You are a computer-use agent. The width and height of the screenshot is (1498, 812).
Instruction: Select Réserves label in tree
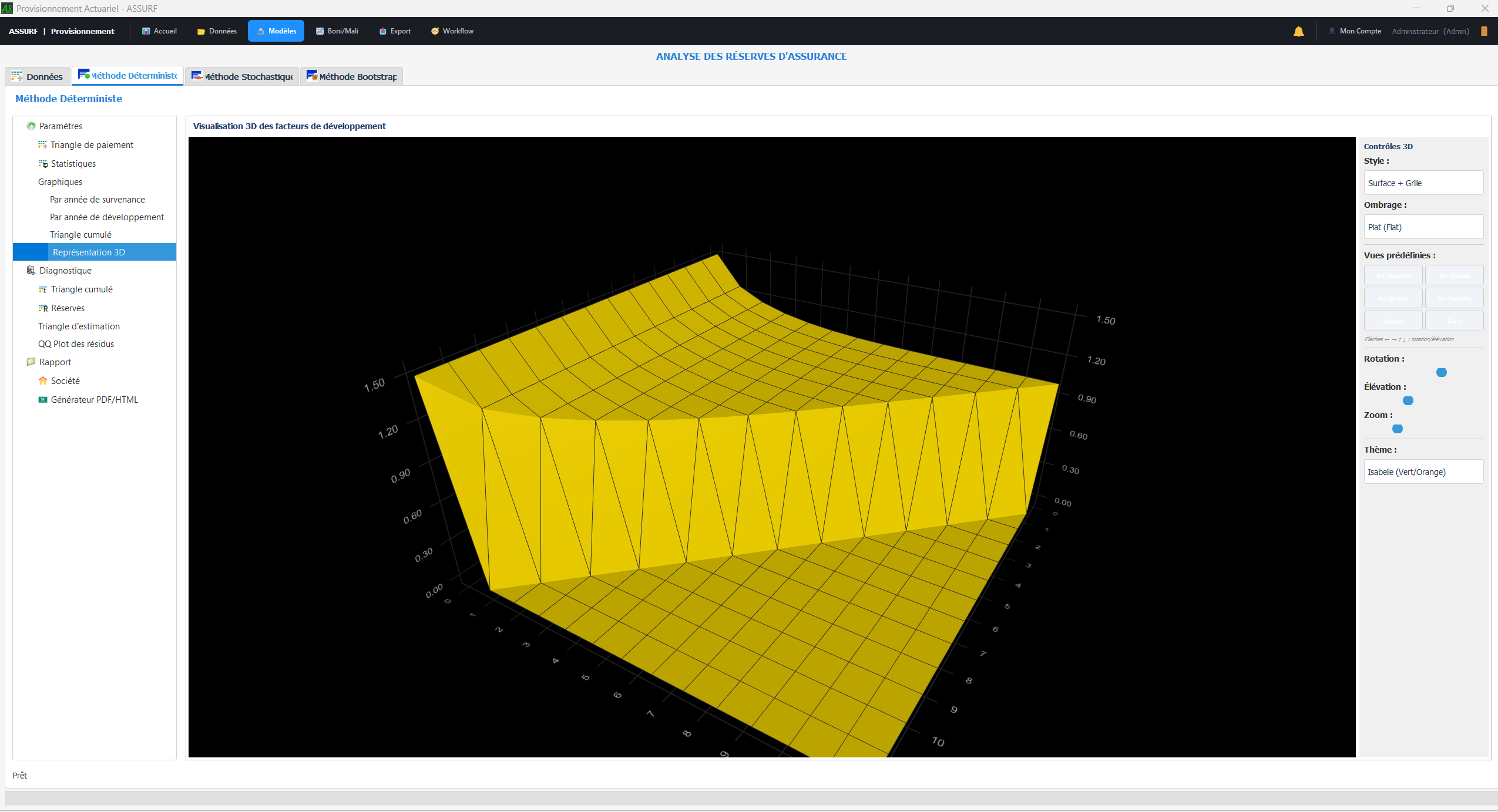pos(68,308)
